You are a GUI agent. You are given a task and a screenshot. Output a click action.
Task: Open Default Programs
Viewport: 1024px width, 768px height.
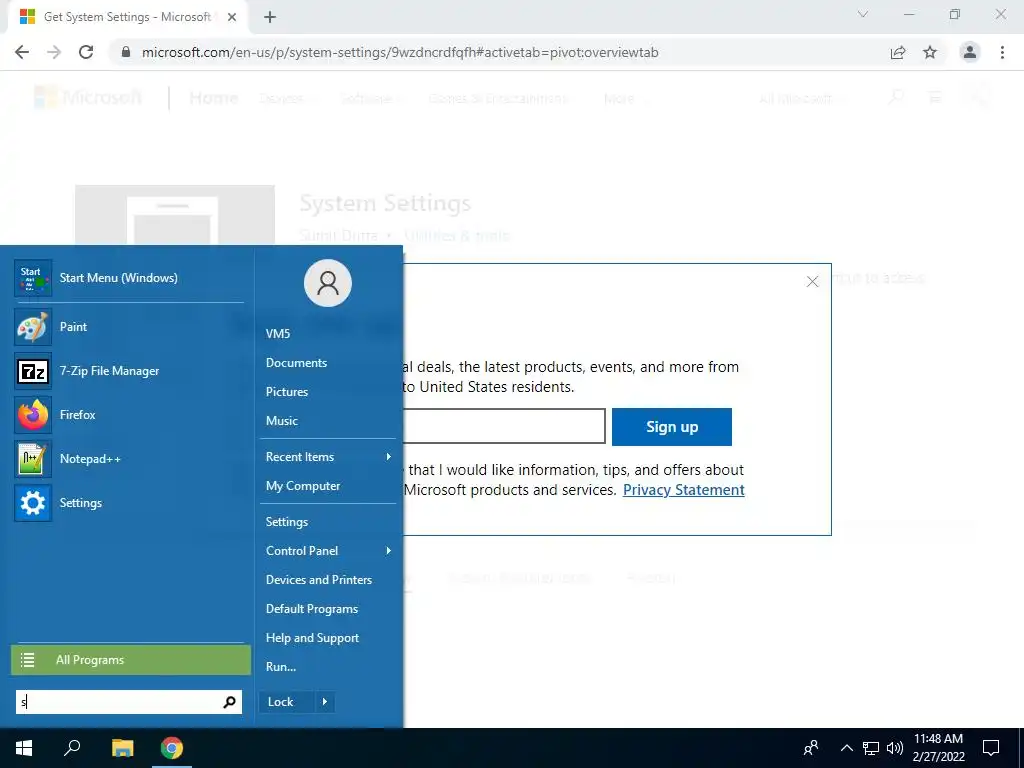coord(312,609)
